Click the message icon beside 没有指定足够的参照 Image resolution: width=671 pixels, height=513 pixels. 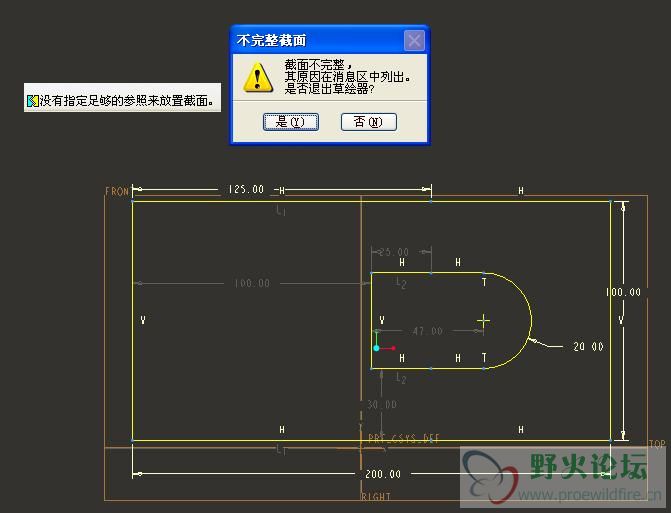pyautogui.click(x=33, y=101)
